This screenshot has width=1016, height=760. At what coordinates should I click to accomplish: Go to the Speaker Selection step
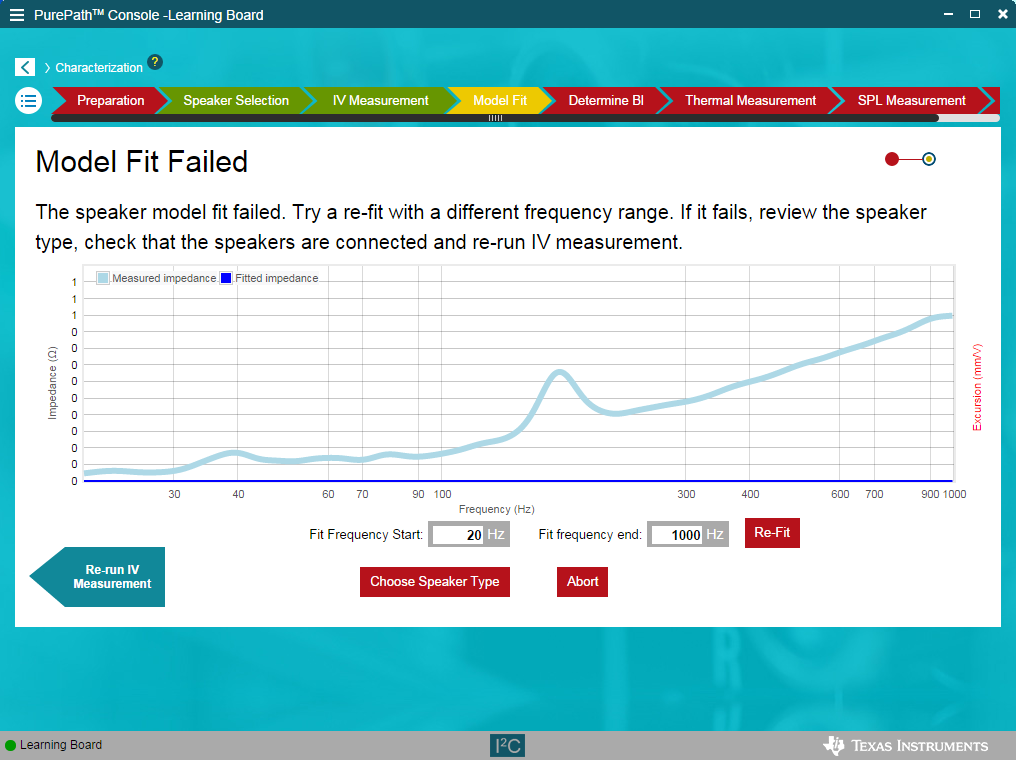[x=236, y=100]
